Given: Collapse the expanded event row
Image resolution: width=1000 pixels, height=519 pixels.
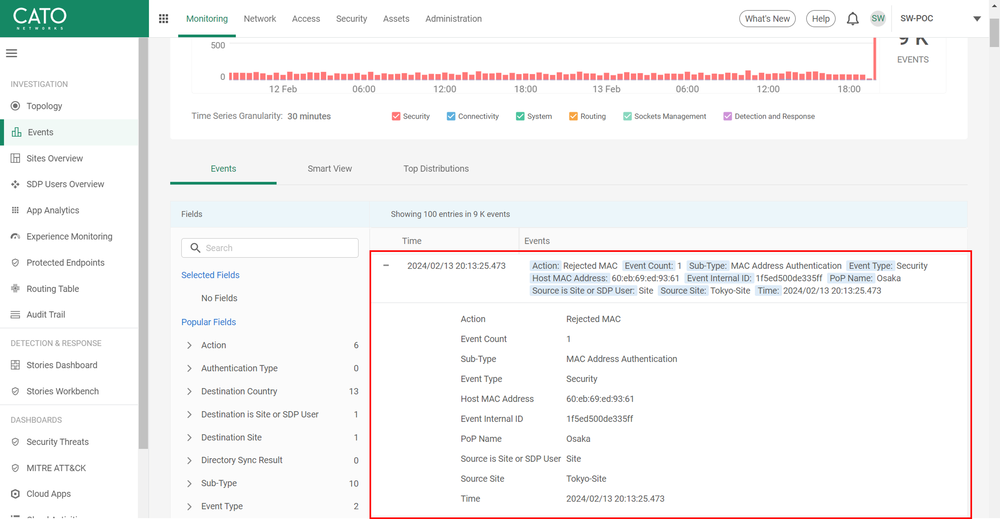Looking at the screenshot, I should coord(386,265).
